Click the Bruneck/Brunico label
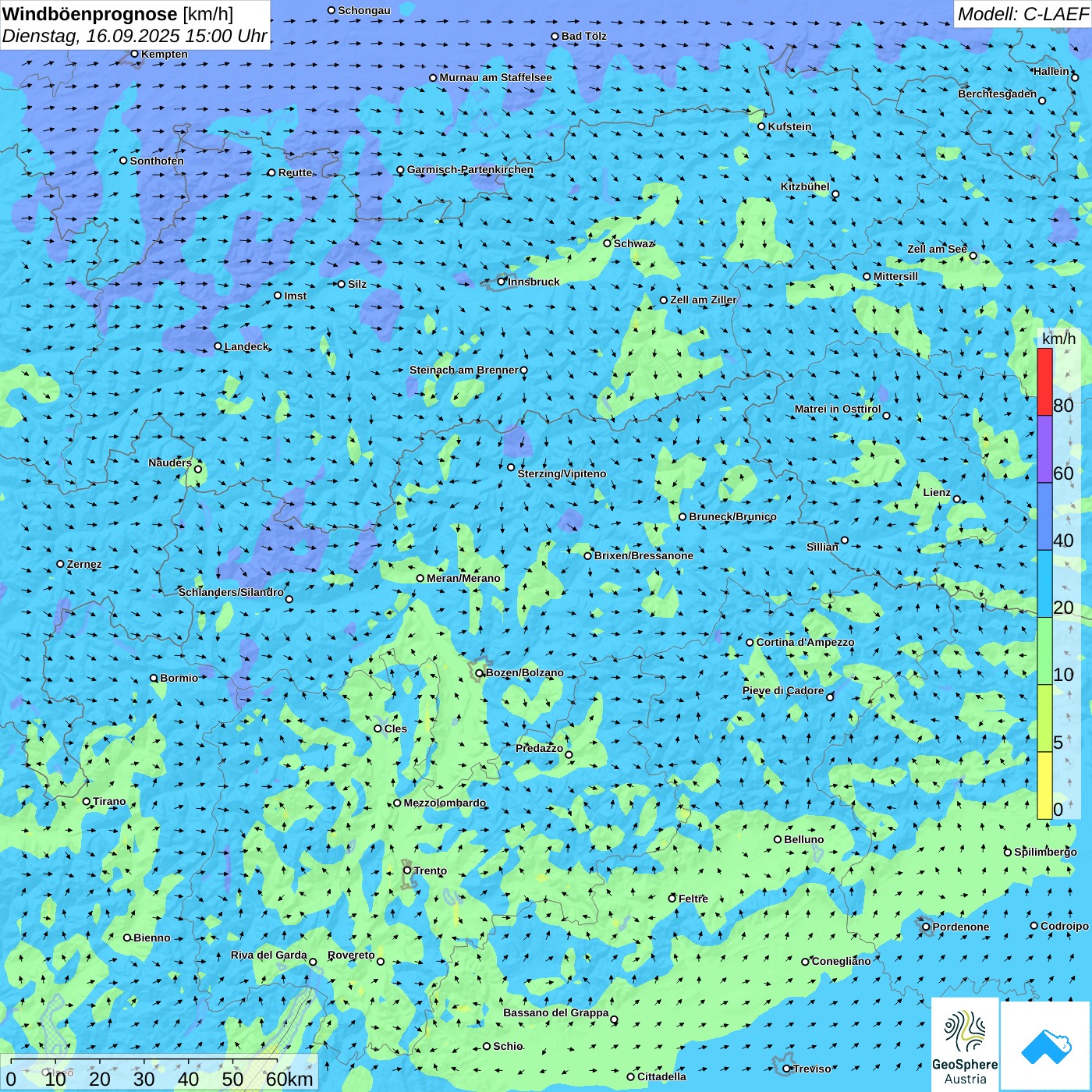1092x1092 pixels. [x=732, y=516]
